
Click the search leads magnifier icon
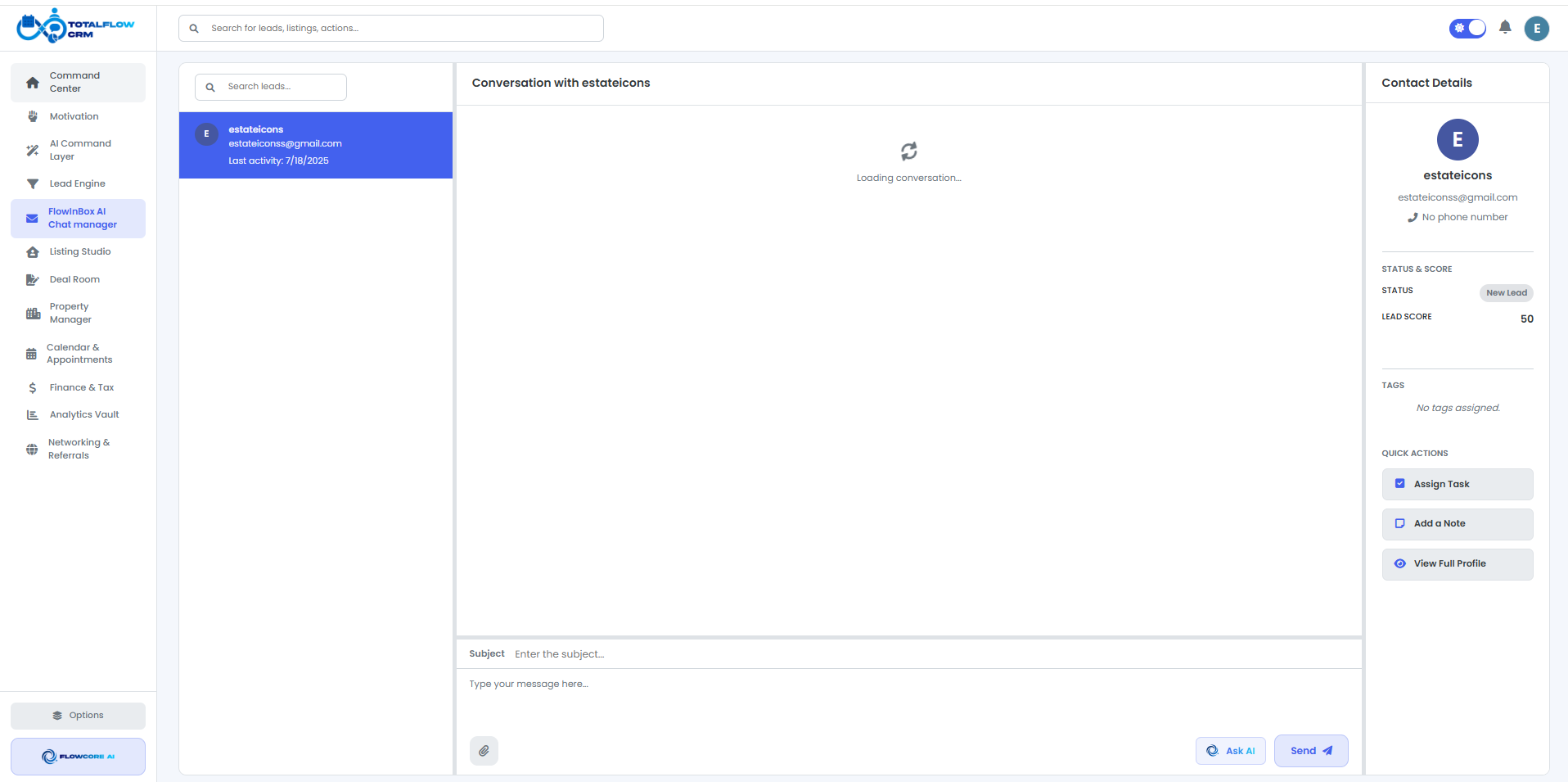coord(210,87)
